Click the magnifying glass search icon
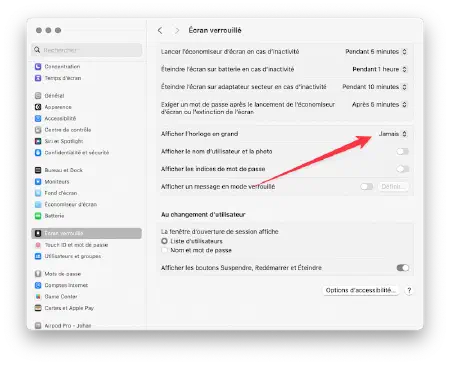450x365 pixels. coord(37,50)
